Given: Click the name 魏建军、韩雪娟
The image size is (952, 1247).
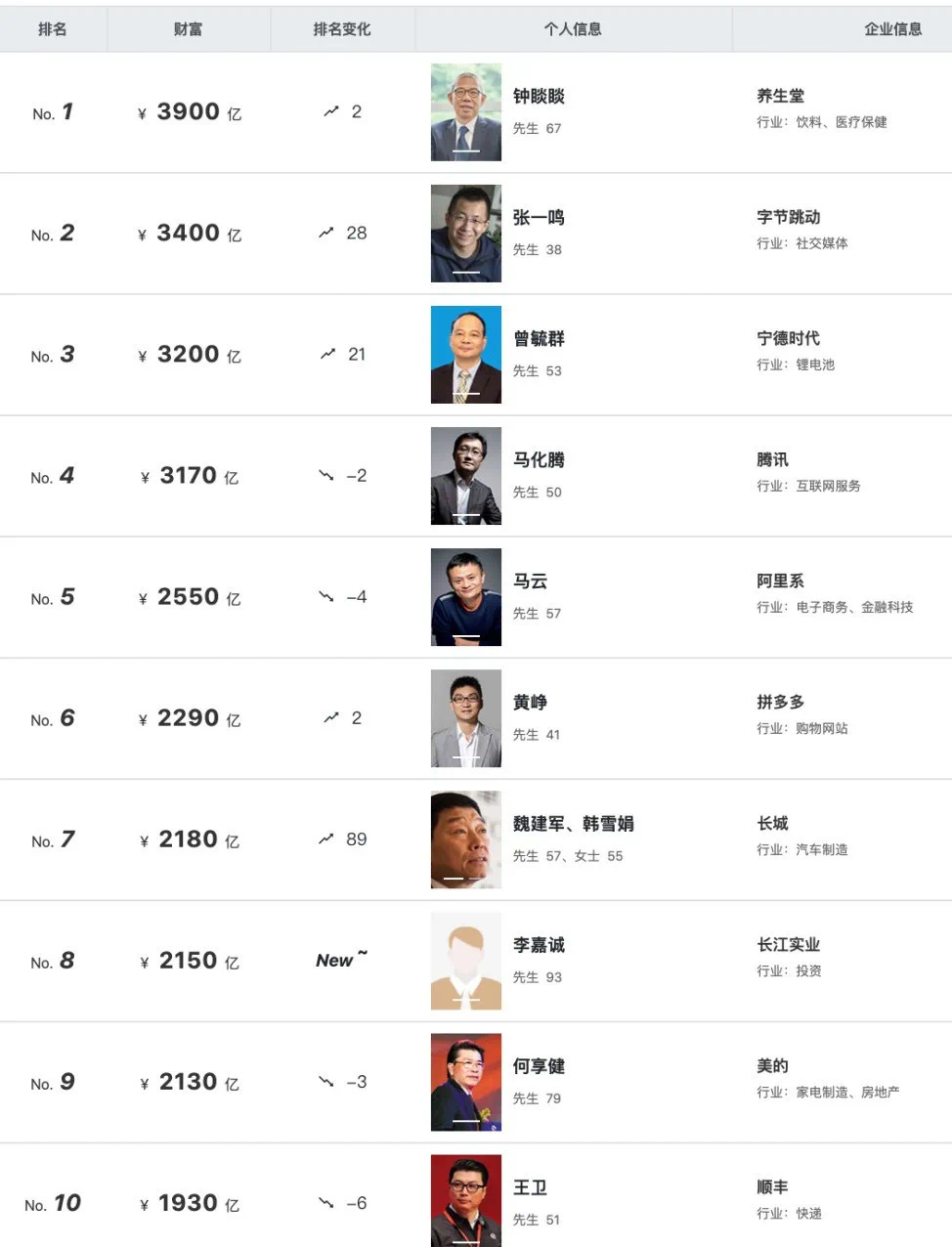Looking at the screenshot, I should [x=574, y=823].
